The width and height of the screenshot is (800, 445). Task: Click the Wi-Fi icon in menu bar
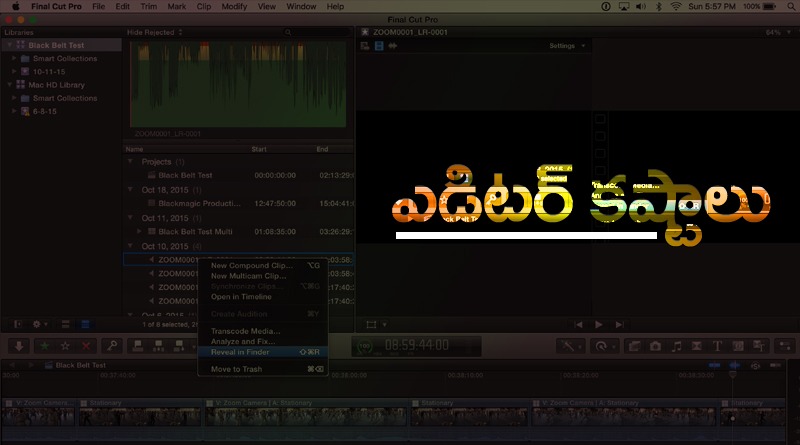coord(676,6)
